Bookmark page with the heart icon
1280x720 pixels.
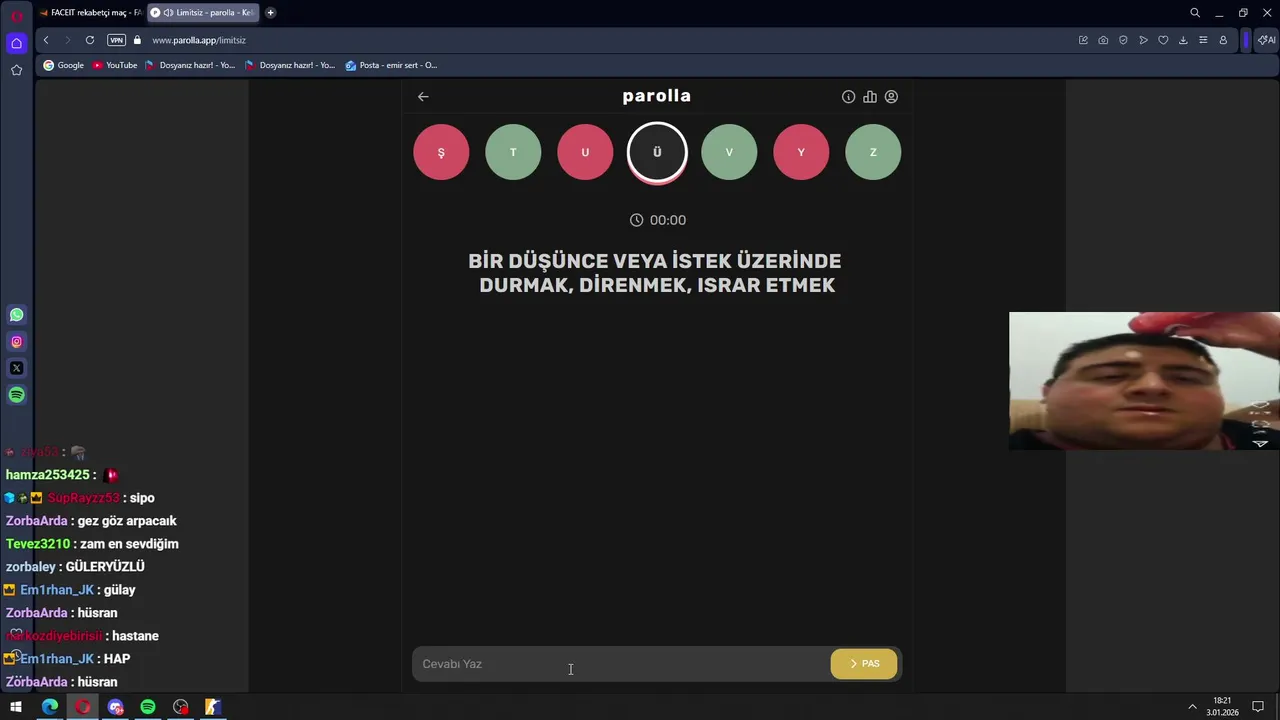(1163, 40)
